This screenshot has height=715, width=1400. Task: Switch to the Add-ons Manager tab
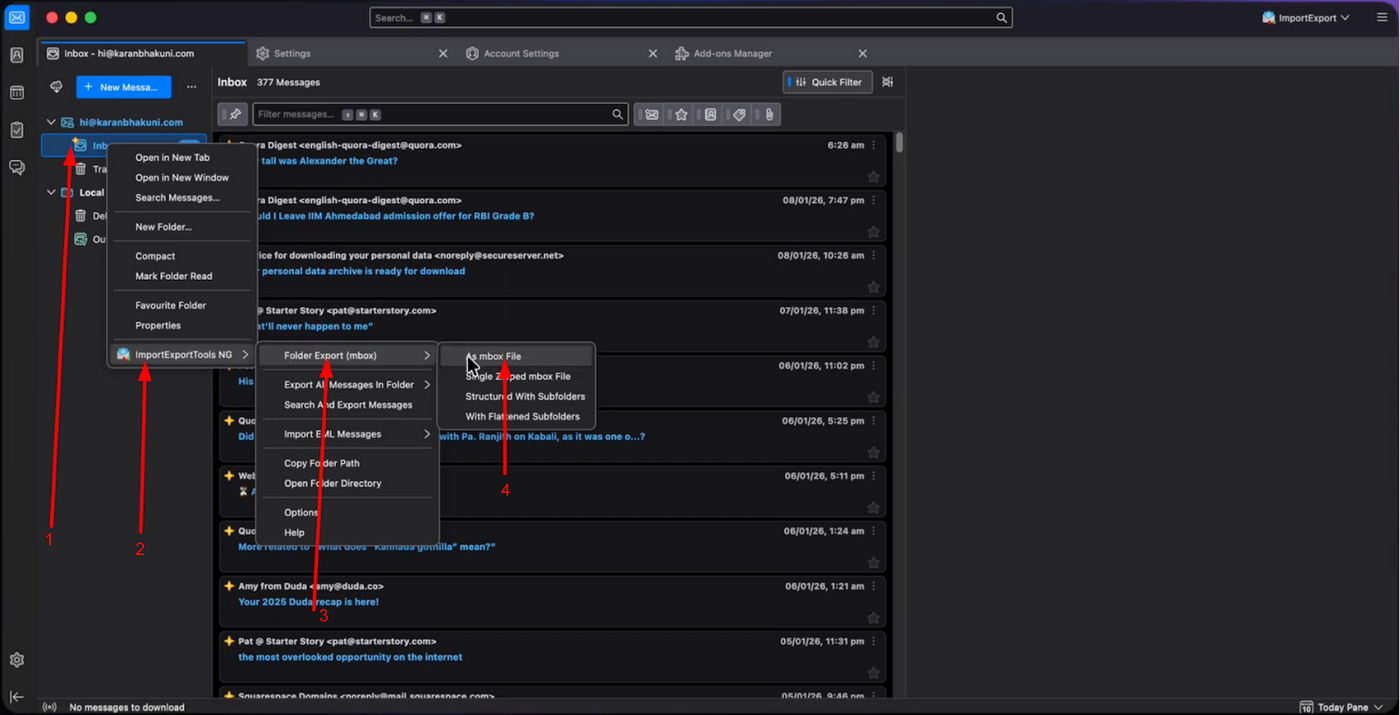(733, 53)
